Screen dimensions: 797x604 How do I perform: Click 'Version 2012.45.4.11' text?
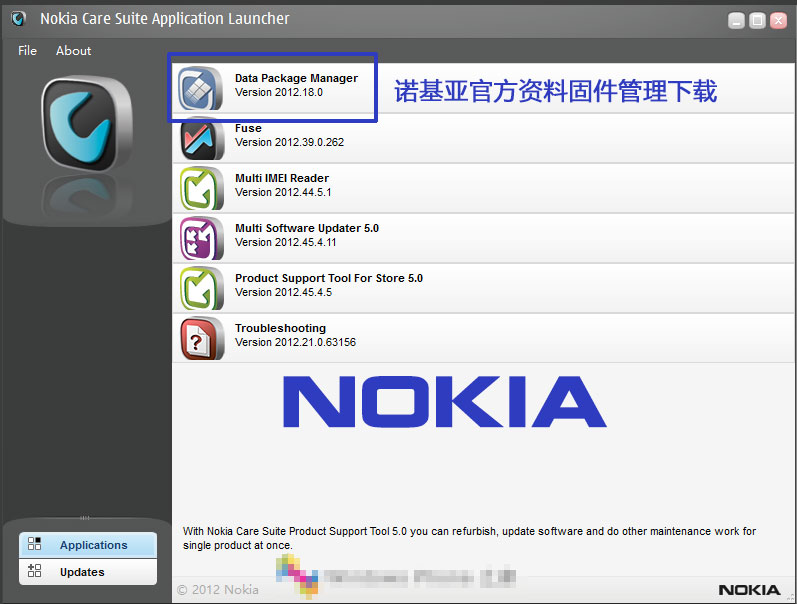[x=286, y=241]
